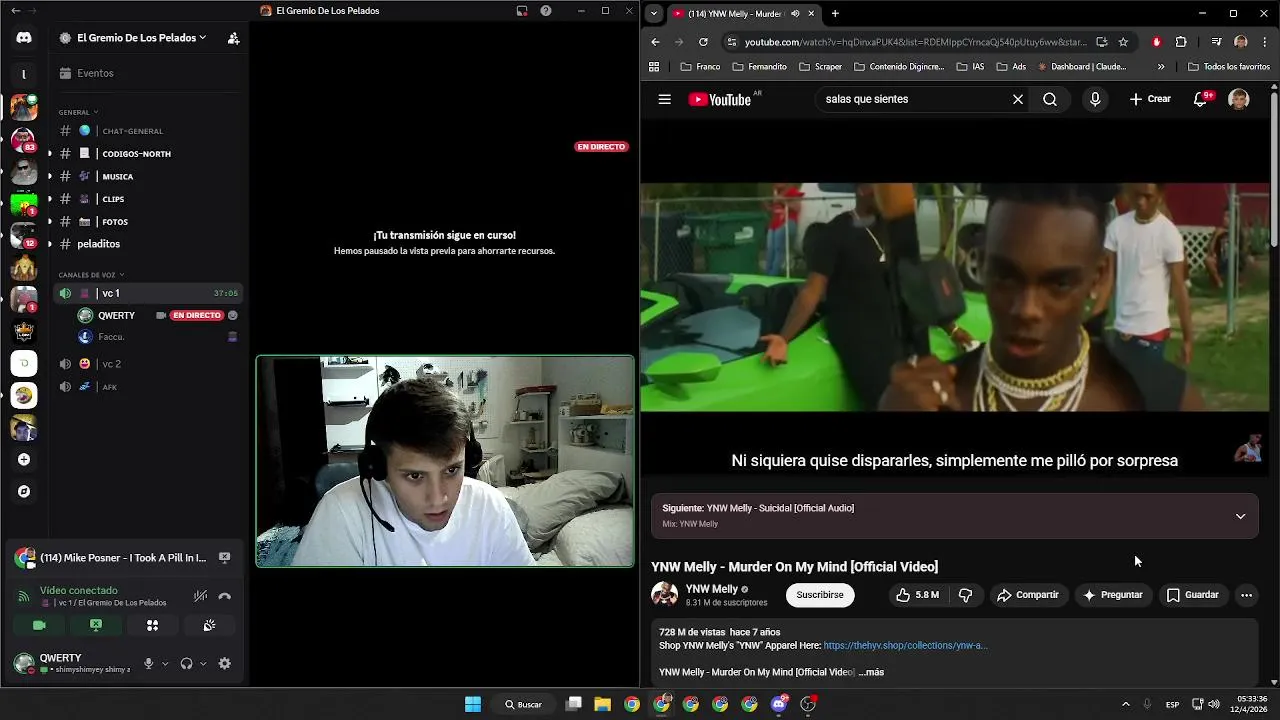Like the video with 5.8 M
This screenshot has width=1280, height=720.
pyautogui.click(x=918, y=595)
